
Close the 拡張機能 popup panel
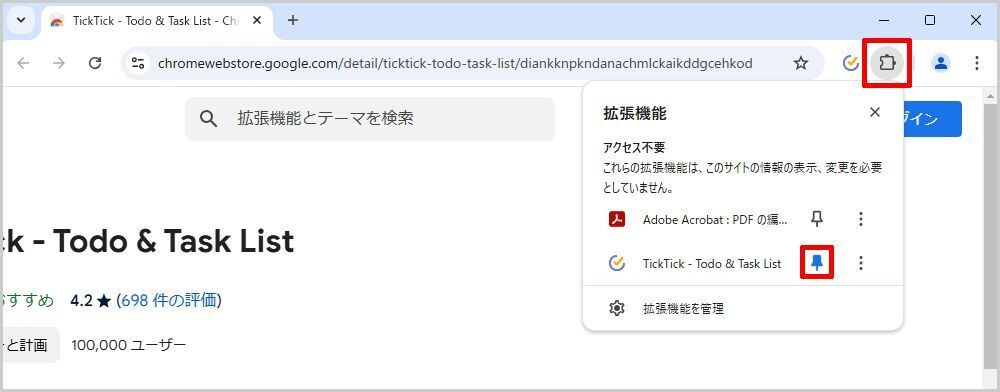click(875, 113)
